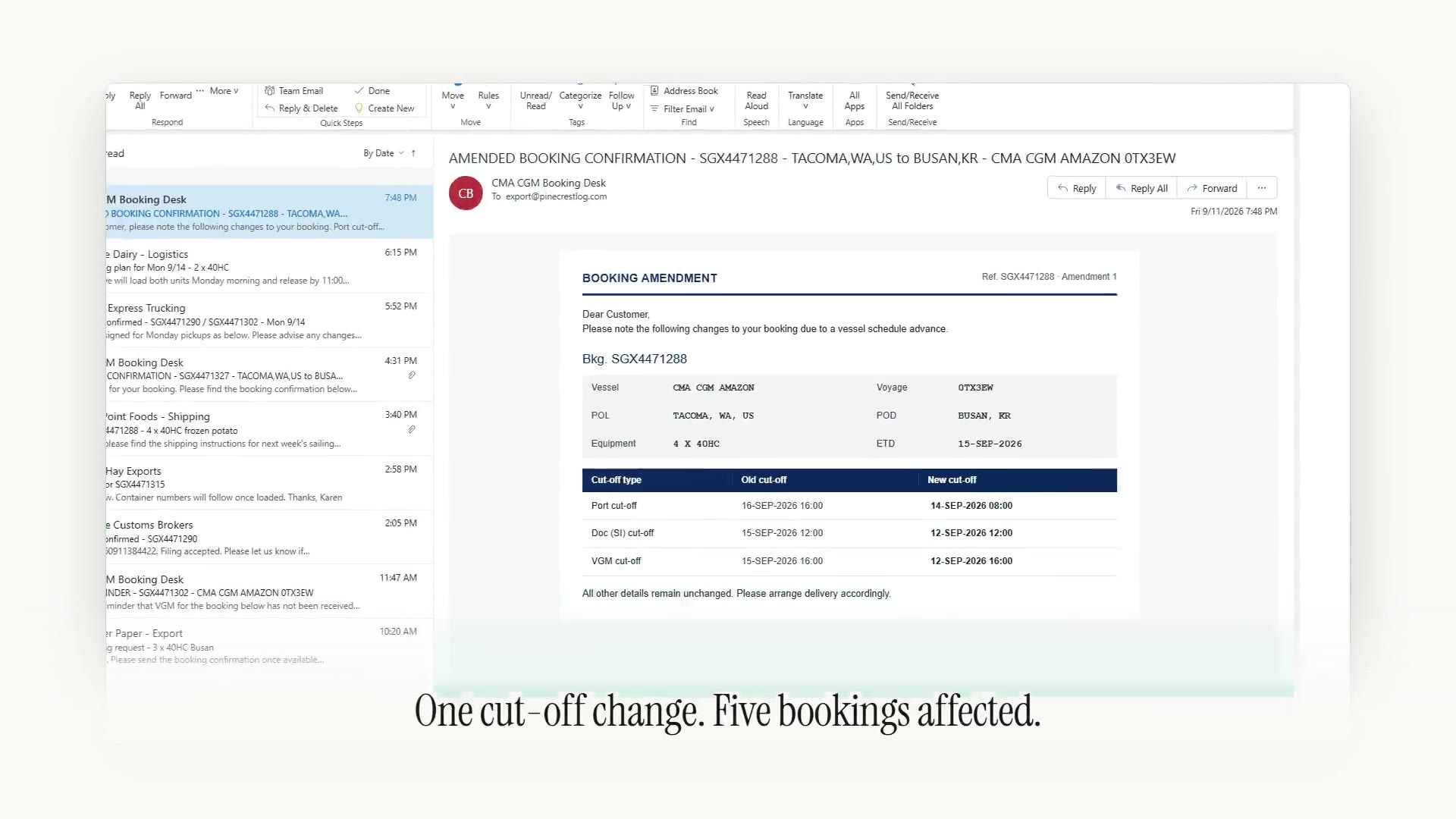1456x819 pixels.
Task: Click Send/Receive All Folders
Action: click(912, 100)
